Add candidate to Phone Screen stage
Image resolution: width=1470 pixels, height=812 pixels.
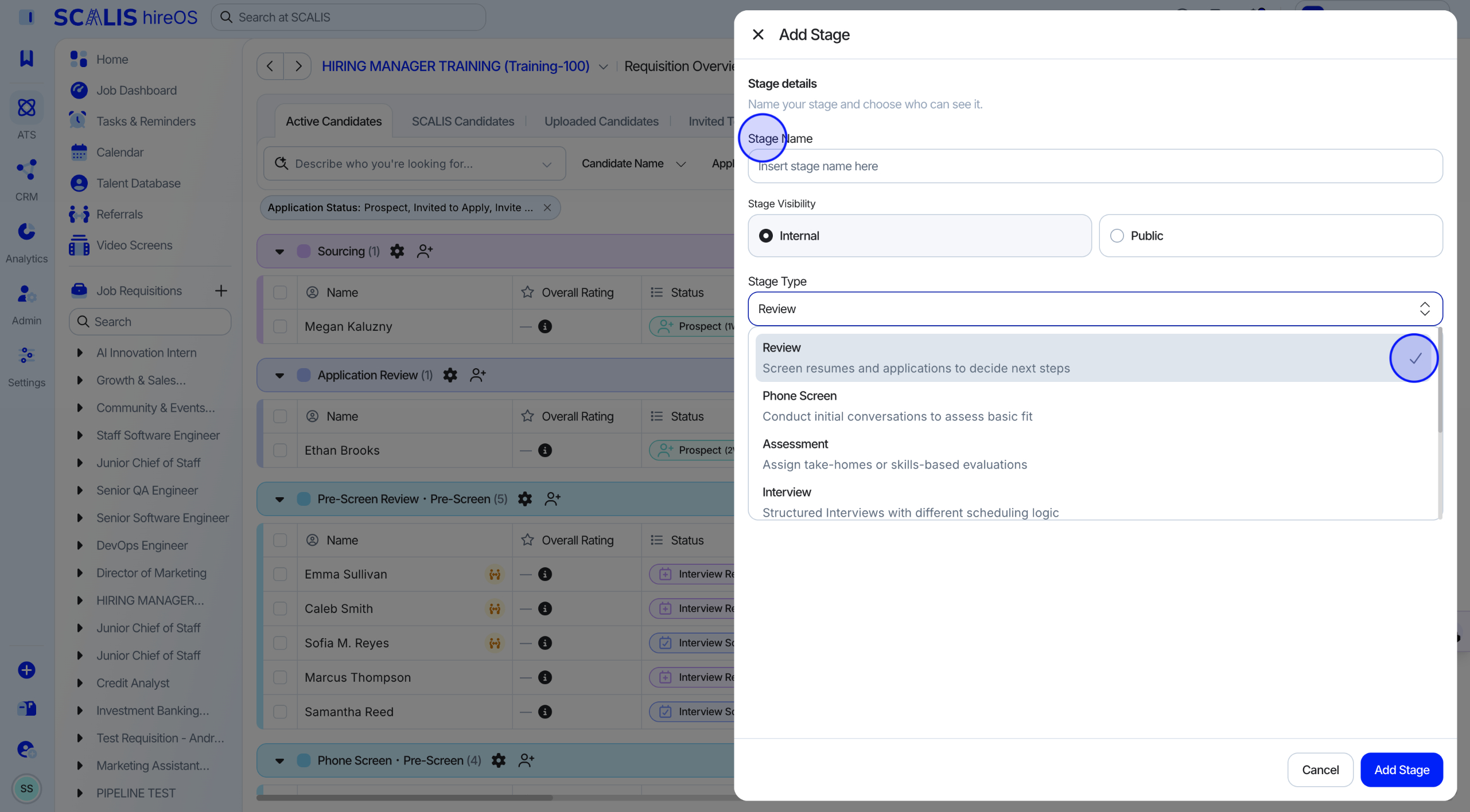pyautogui.click(x=526, y=760)
